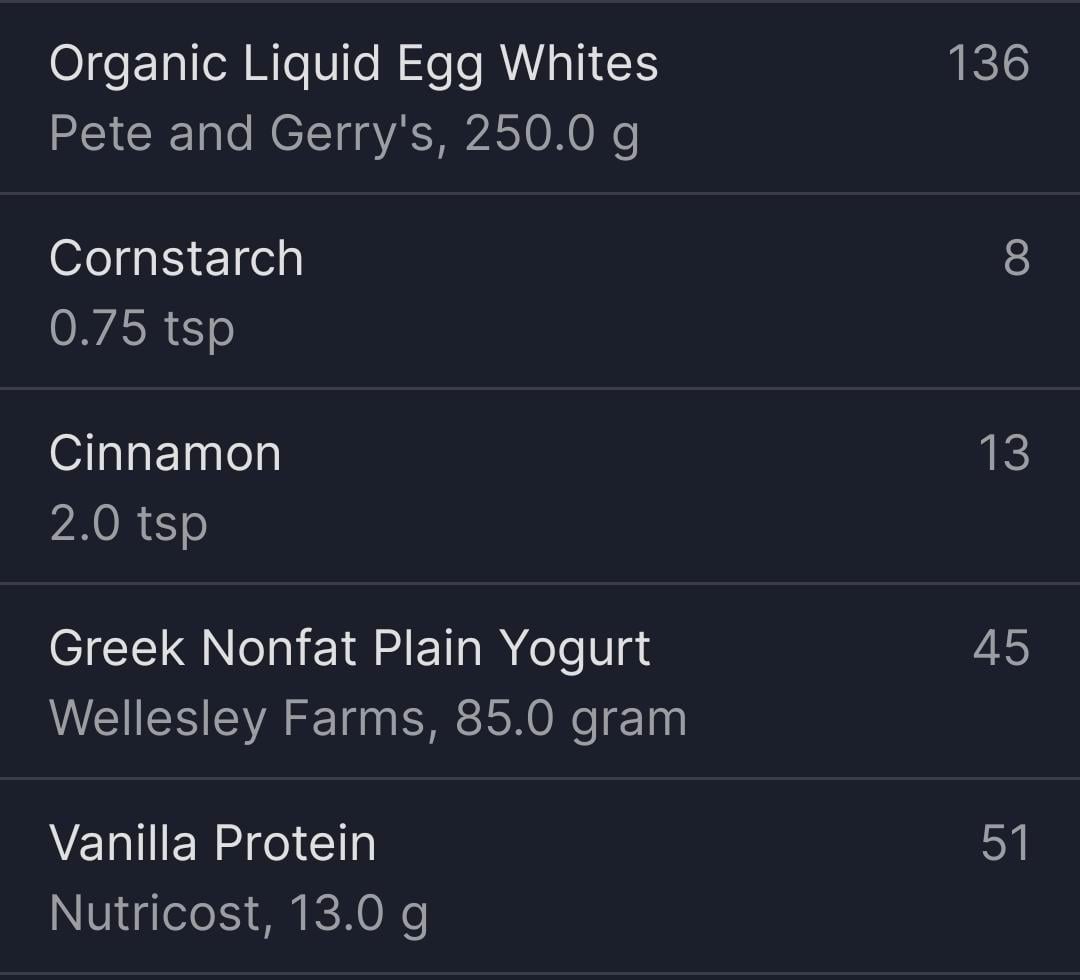
Task: Tap the 8 calorie value for Cornstarch
Action: click(1016, 258)
